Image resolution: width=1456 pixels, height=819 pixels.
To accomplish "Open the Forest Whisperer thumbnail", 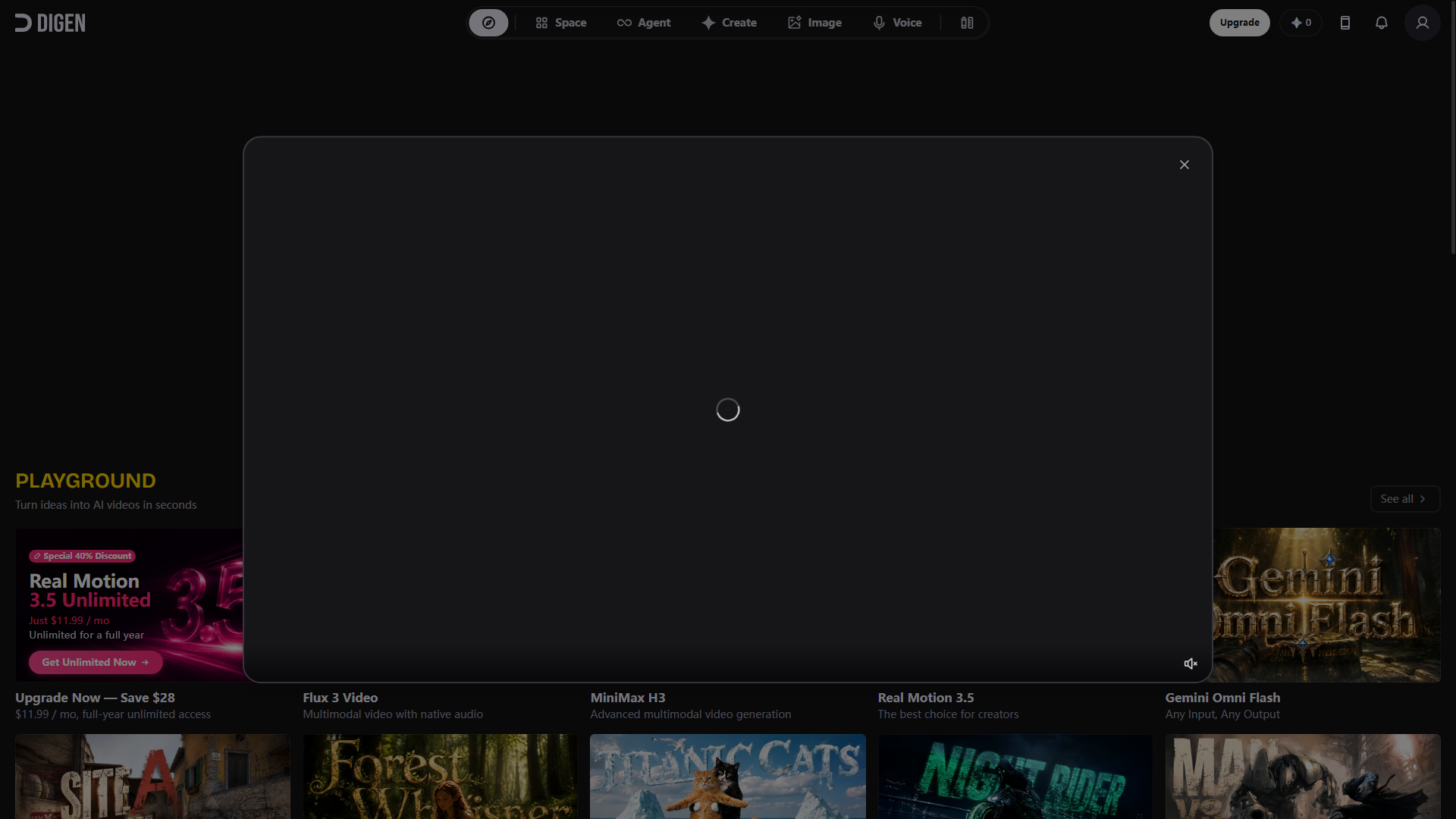I will pos(440,776).
